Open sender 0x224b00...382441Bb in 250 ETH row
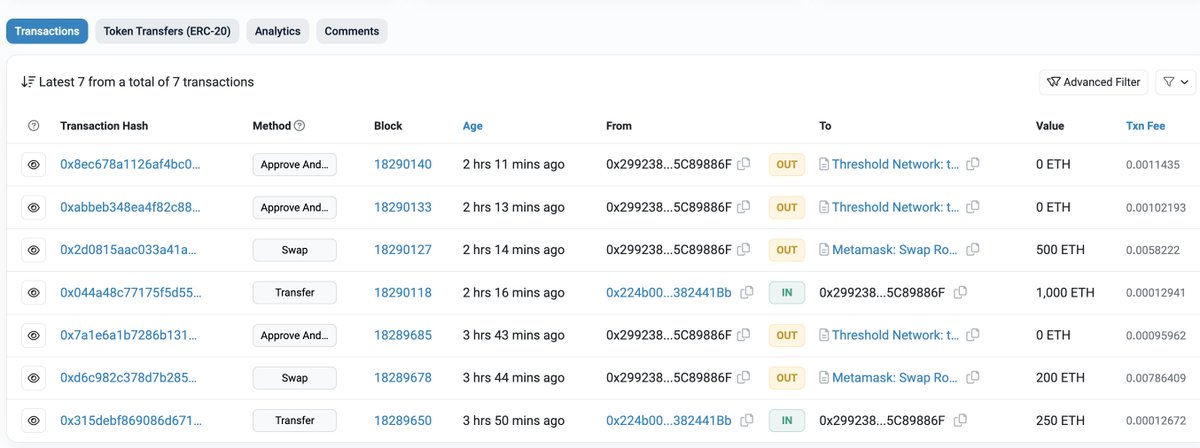Screen dimensions: 1200x448 coord(669,421)
